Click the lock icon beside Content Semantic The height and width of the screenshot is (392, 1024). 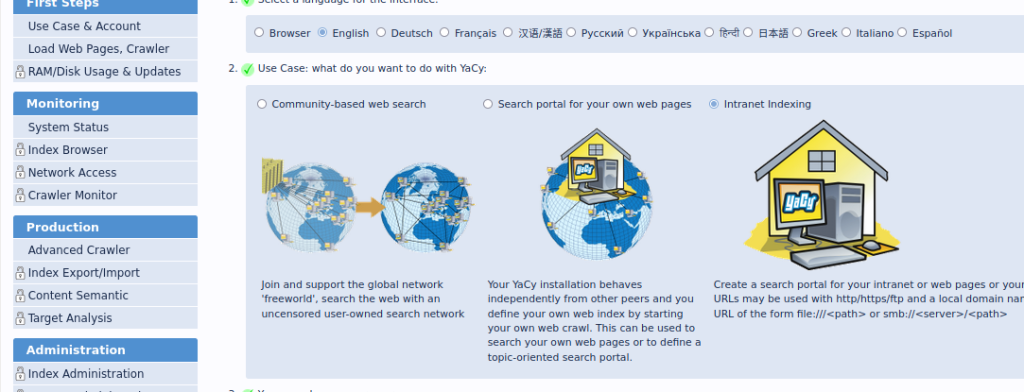pos(20,296)
